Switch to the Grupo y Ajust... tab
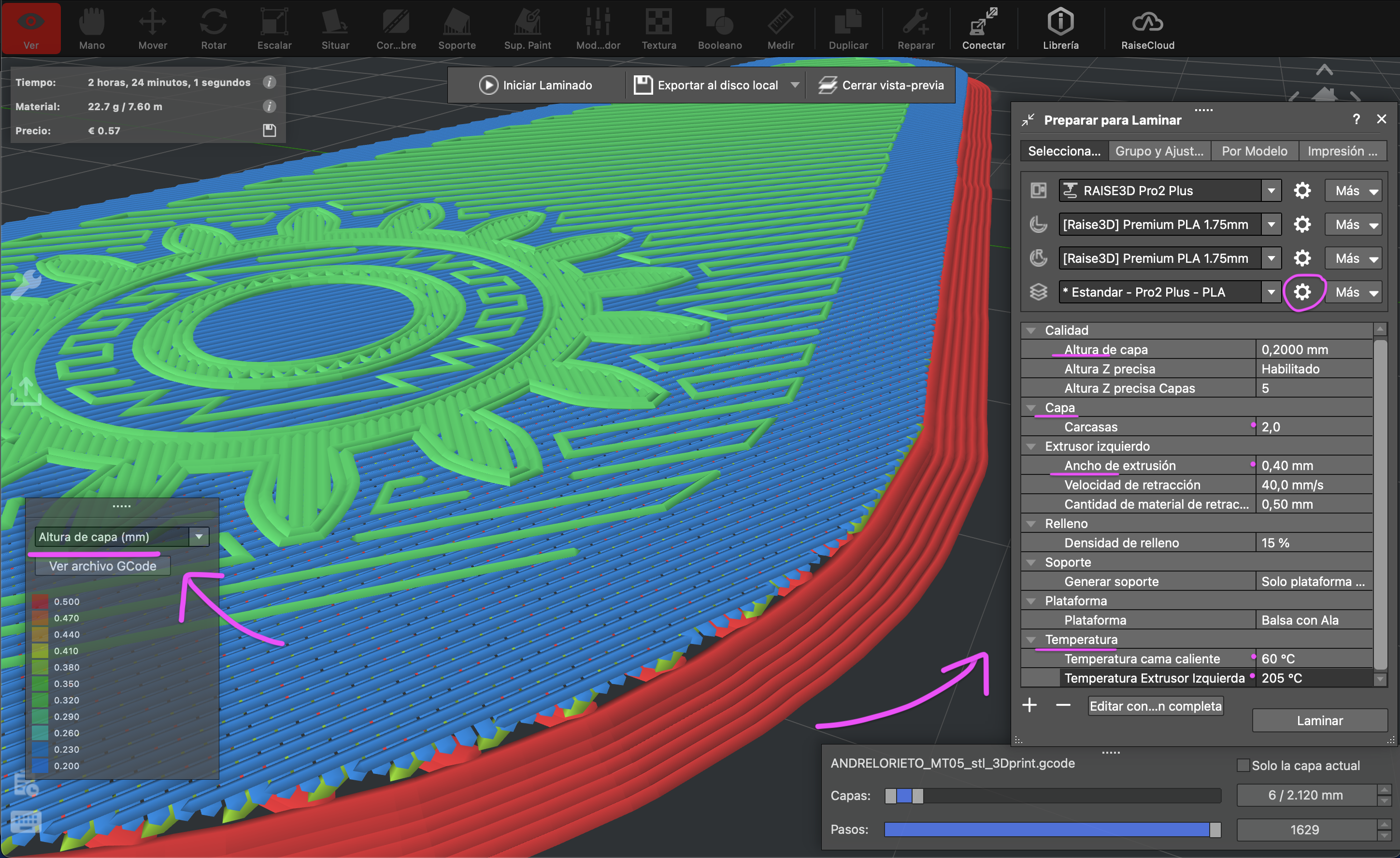Screen dimensions: 1400x858 coord(1159,151)
